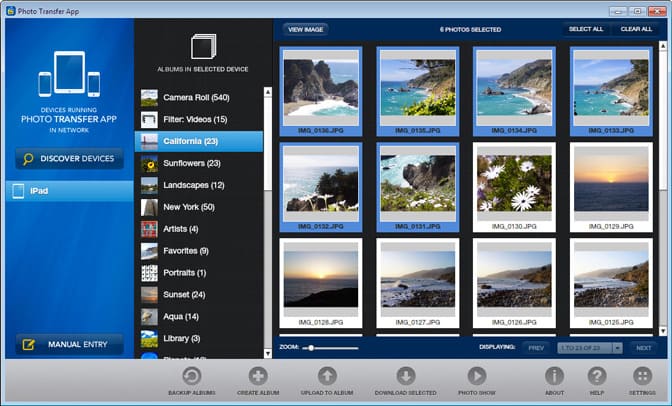Click the View Image button
Screen dimensions: 672x406
(306, 30)
